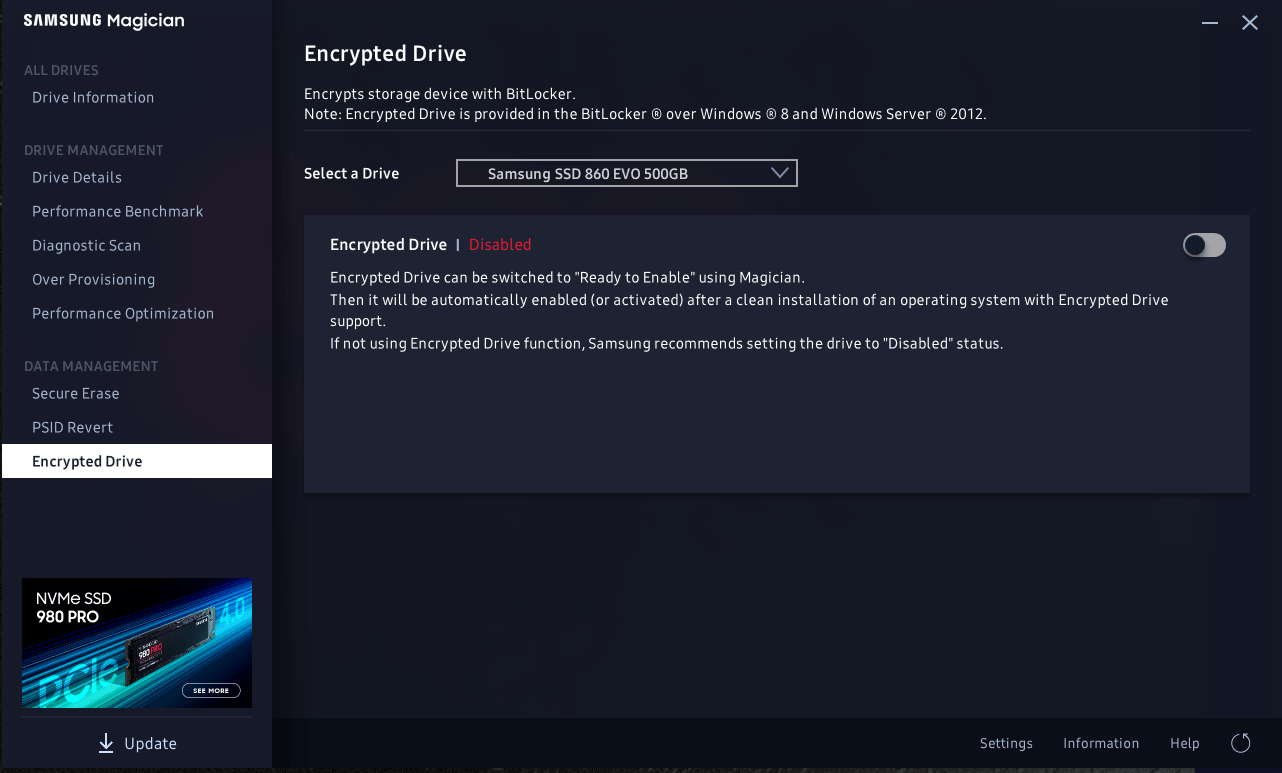Go to Drive Details
The height and width of the screenshot is (773, 1282).
pos(77,177)
